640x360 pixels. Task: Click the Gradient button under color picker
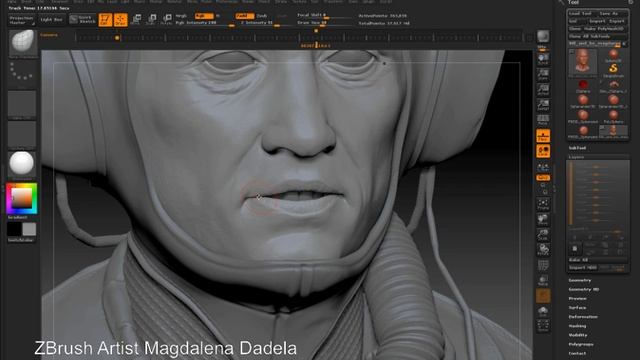point(18,218)
